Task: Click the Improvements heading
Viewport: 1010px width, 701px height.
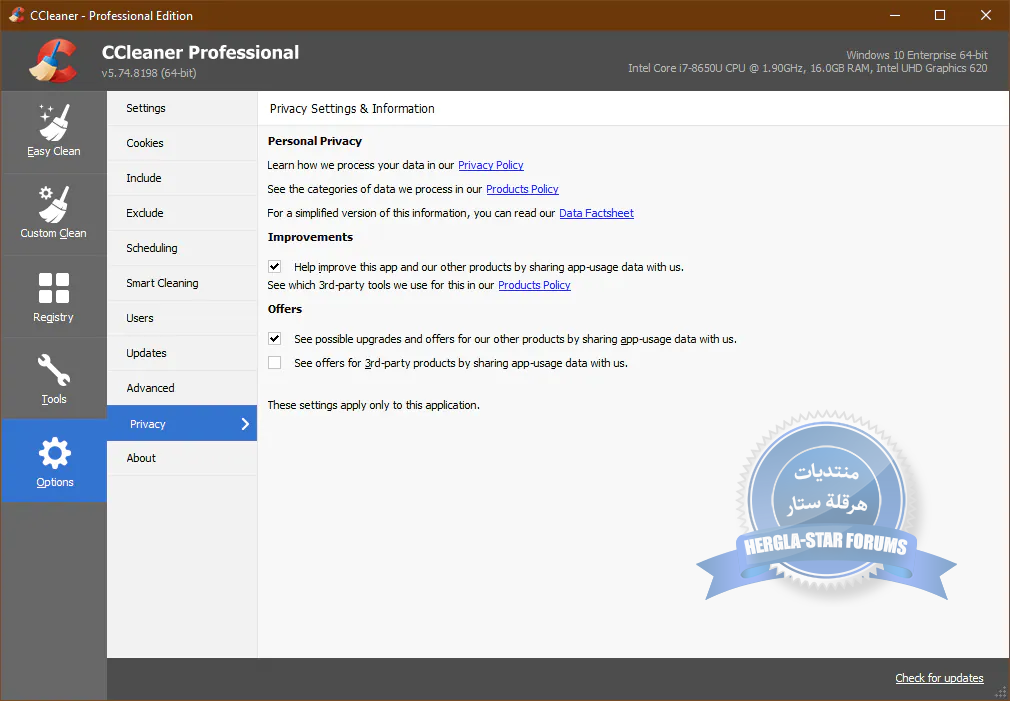Action: pyautogui.click(x=310, y=237)
